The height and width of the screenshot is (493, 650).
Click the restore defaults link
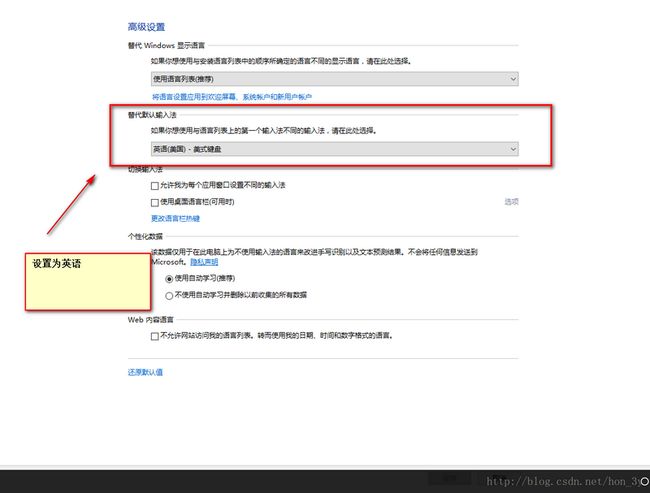145,372
